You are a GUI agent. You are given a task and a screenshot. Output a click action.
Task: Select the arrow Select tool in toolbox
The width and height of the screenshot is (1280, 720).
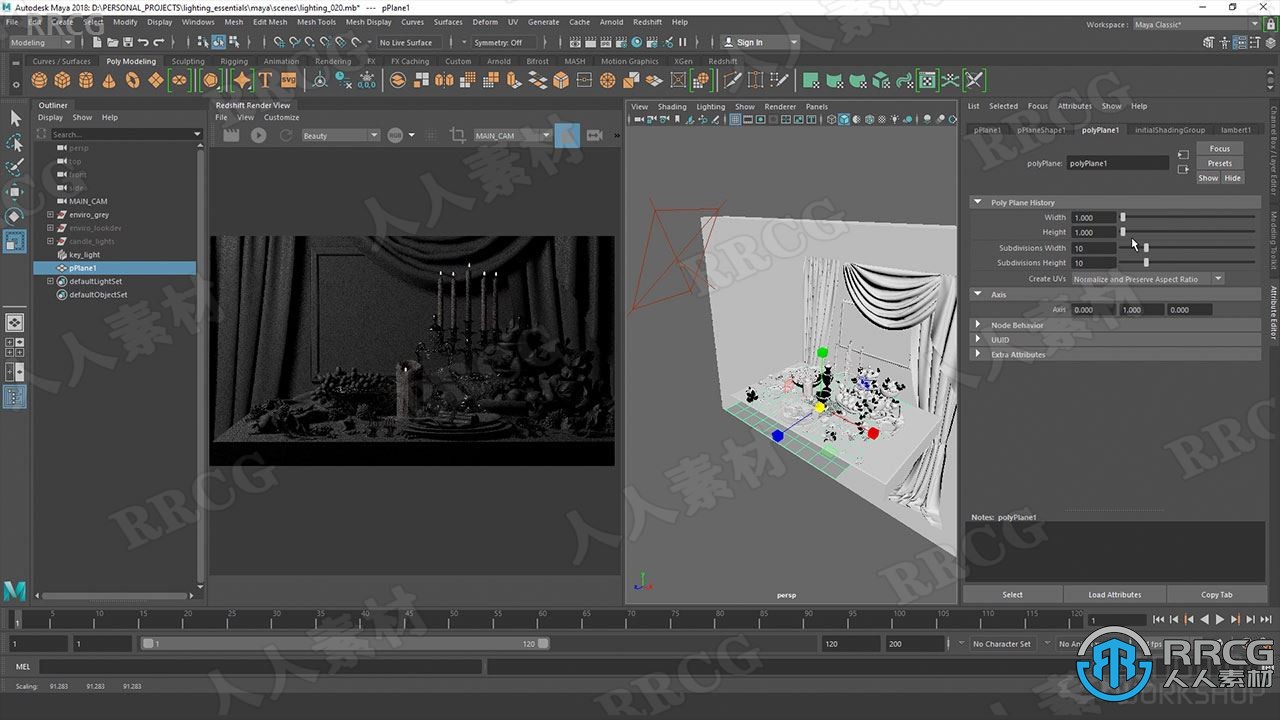click(x=15, y=118)
